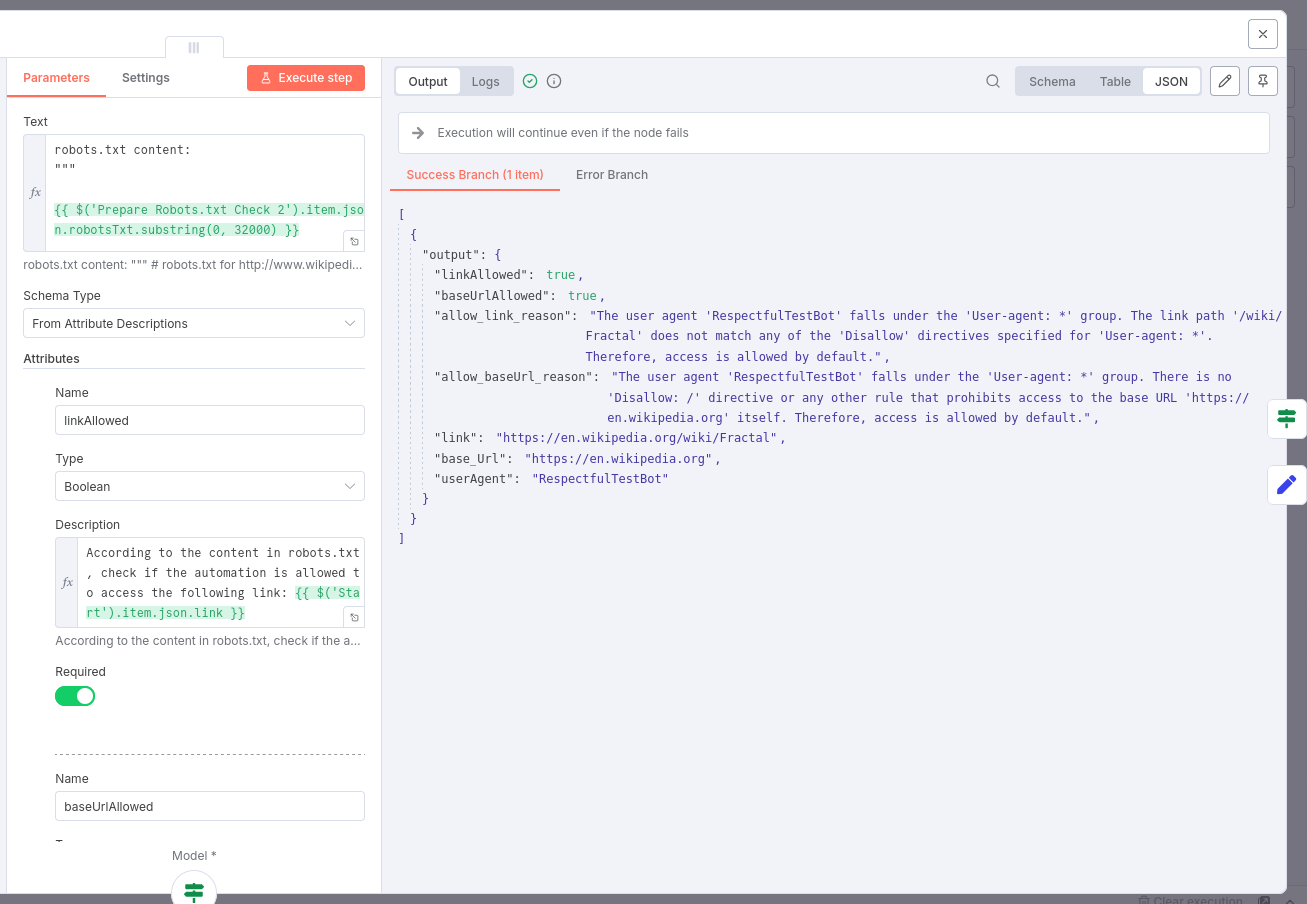1307x904 pixels.
Task: Click the true value next to baseUrlAllowed
Action: pos(582,296)
